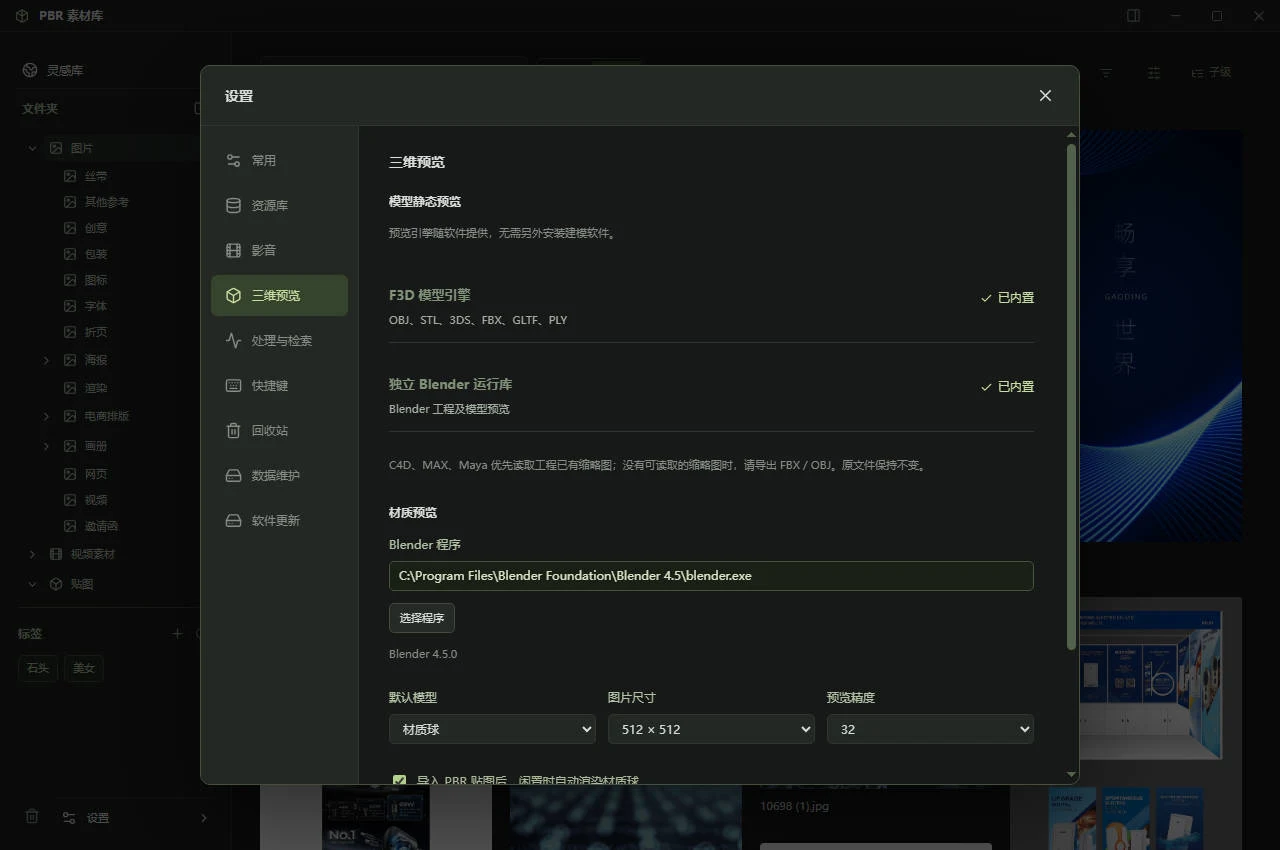Collapse the 图片 folder chevron

tap(32, 148)
